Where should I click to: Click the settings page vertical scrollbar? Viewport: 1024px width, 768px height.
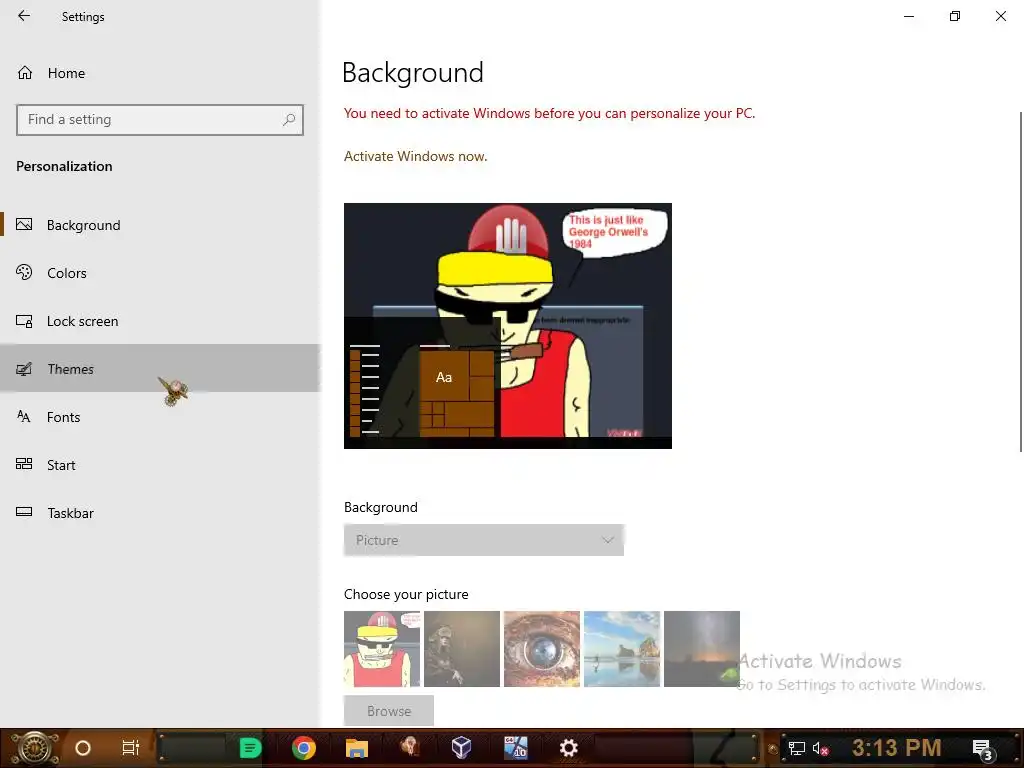click(1020, 281)
